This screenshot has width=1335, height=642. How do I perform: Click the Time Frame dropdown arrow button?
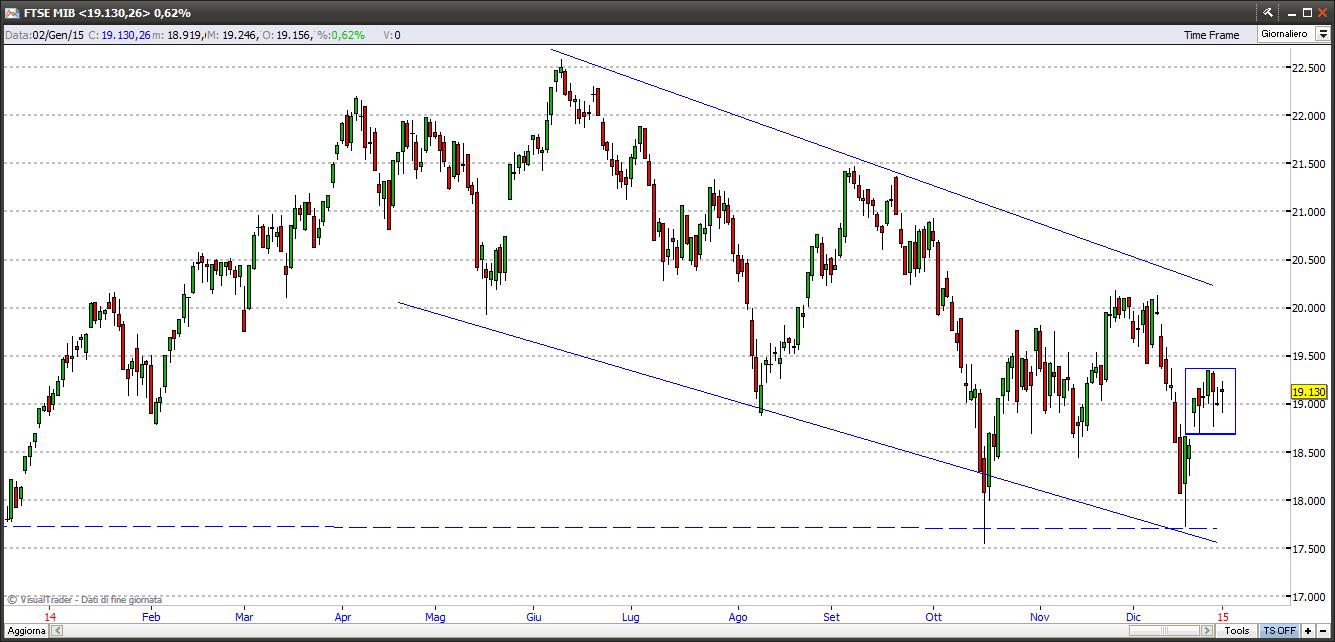tap(1323, 34)
